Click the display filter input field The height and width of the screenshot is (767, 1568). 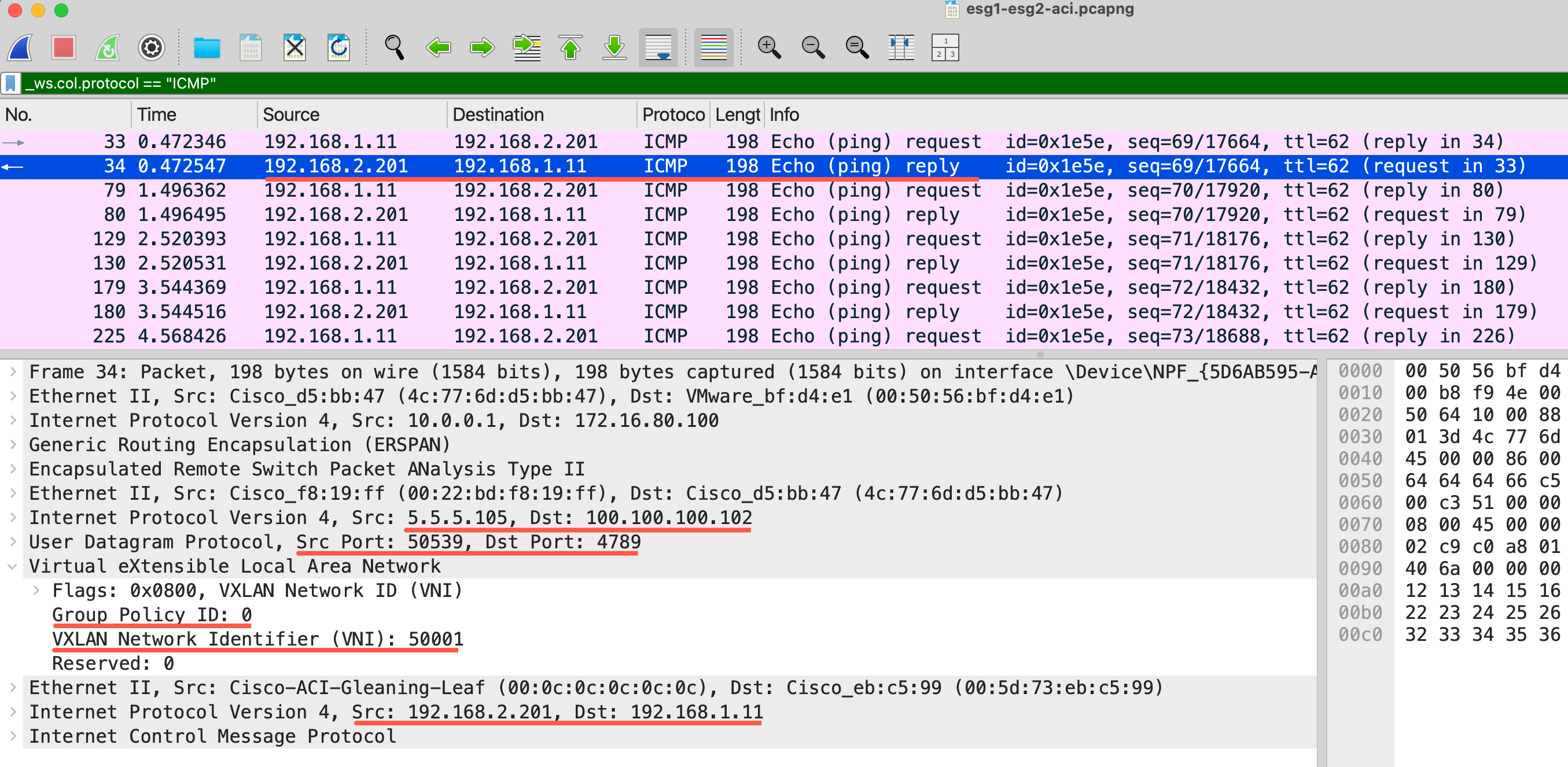[x=794, y=83]
